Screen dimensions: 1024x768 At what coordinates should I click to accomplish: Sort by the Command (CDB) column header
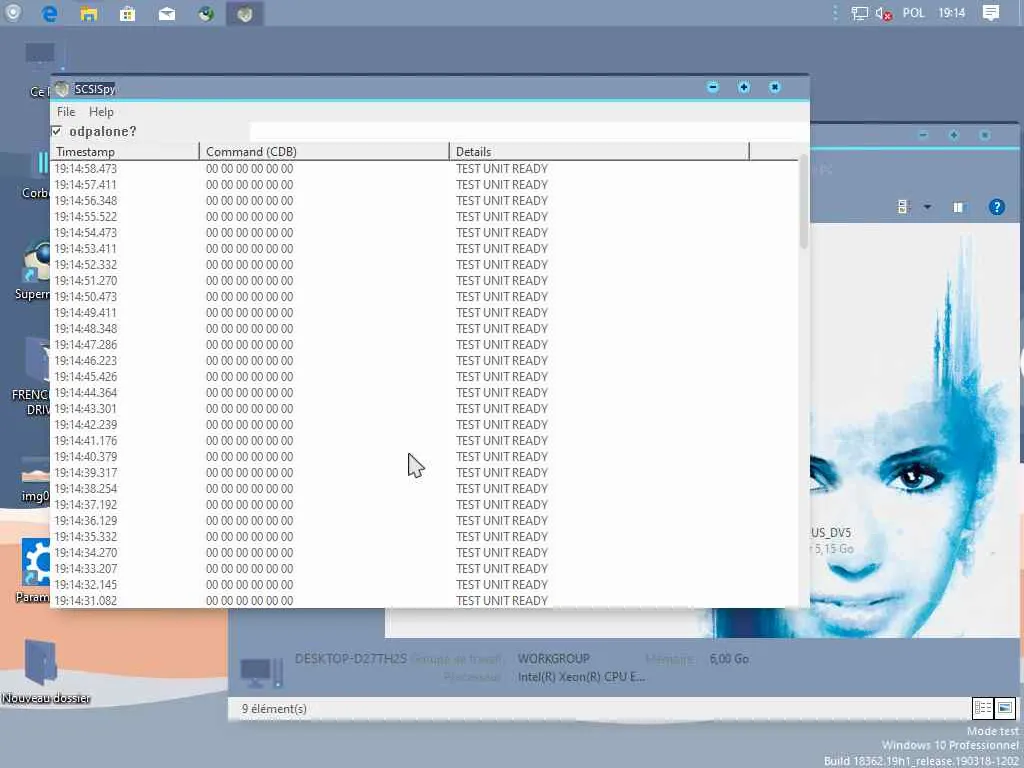pyautogui.click(x=325, y=152)
